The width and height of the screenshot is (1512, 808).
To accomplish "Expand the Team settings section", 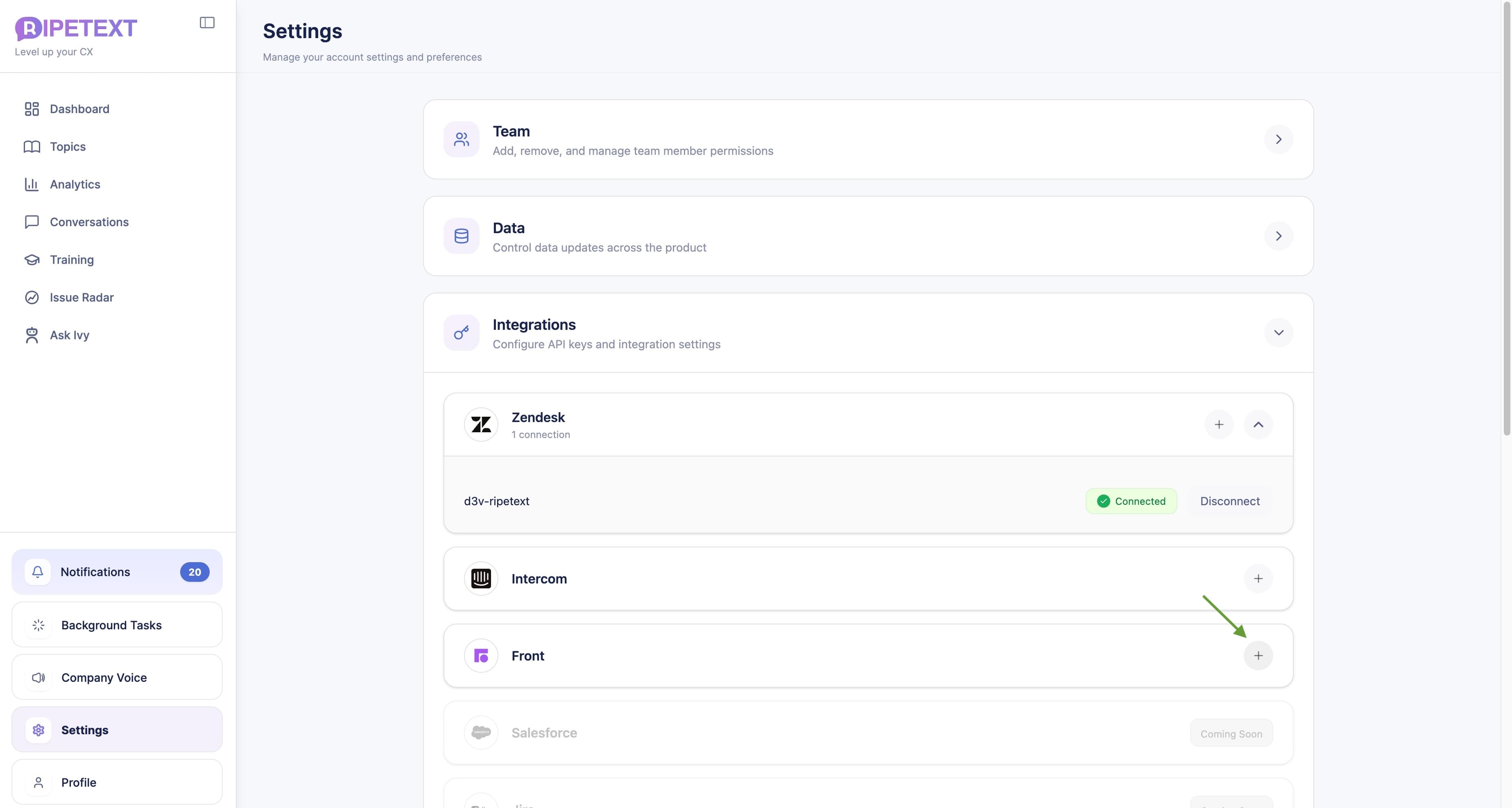I will (1279, 139).
